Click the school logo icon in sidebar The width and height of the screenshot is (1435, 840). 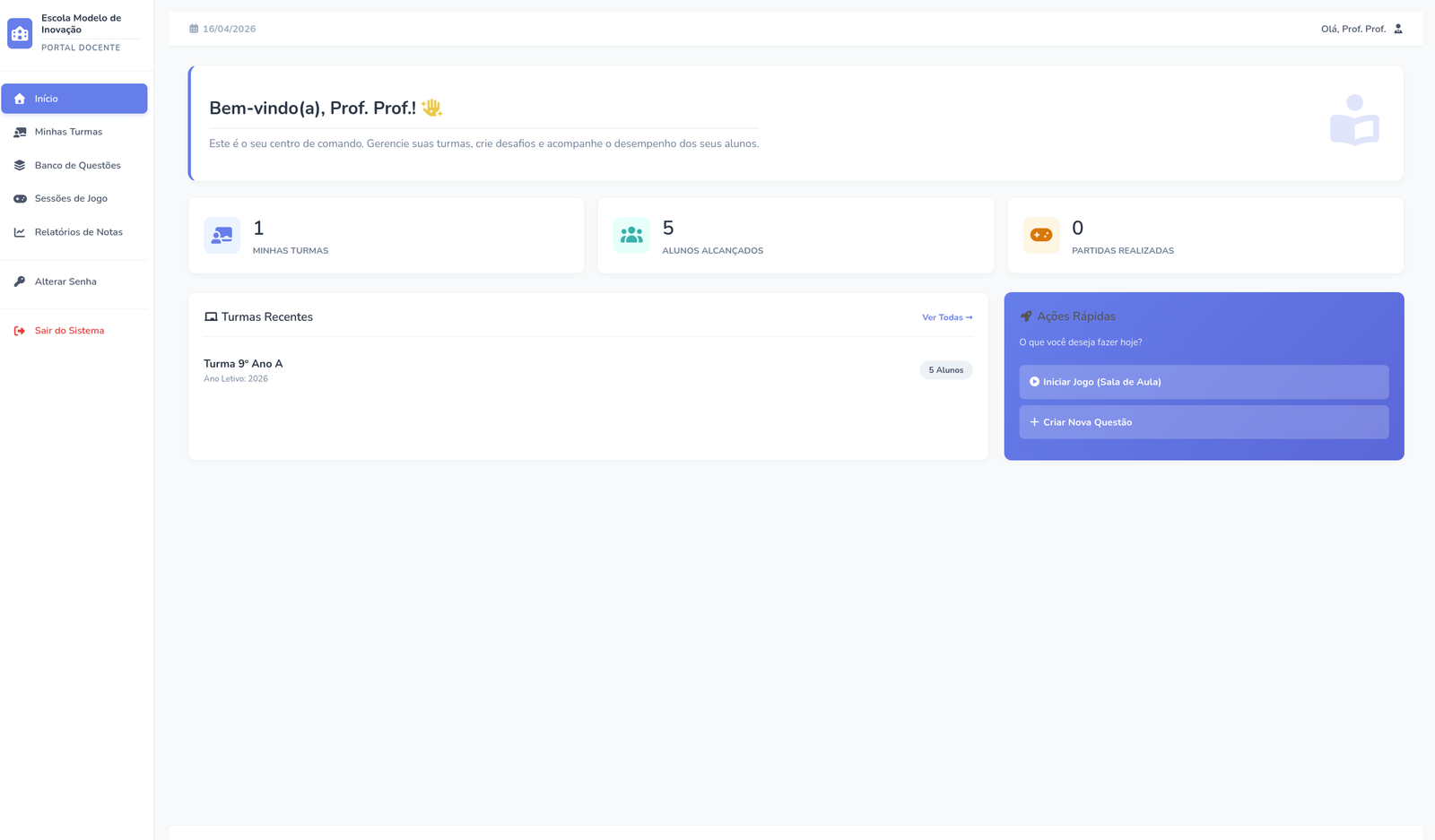click(x=20, y=33)
